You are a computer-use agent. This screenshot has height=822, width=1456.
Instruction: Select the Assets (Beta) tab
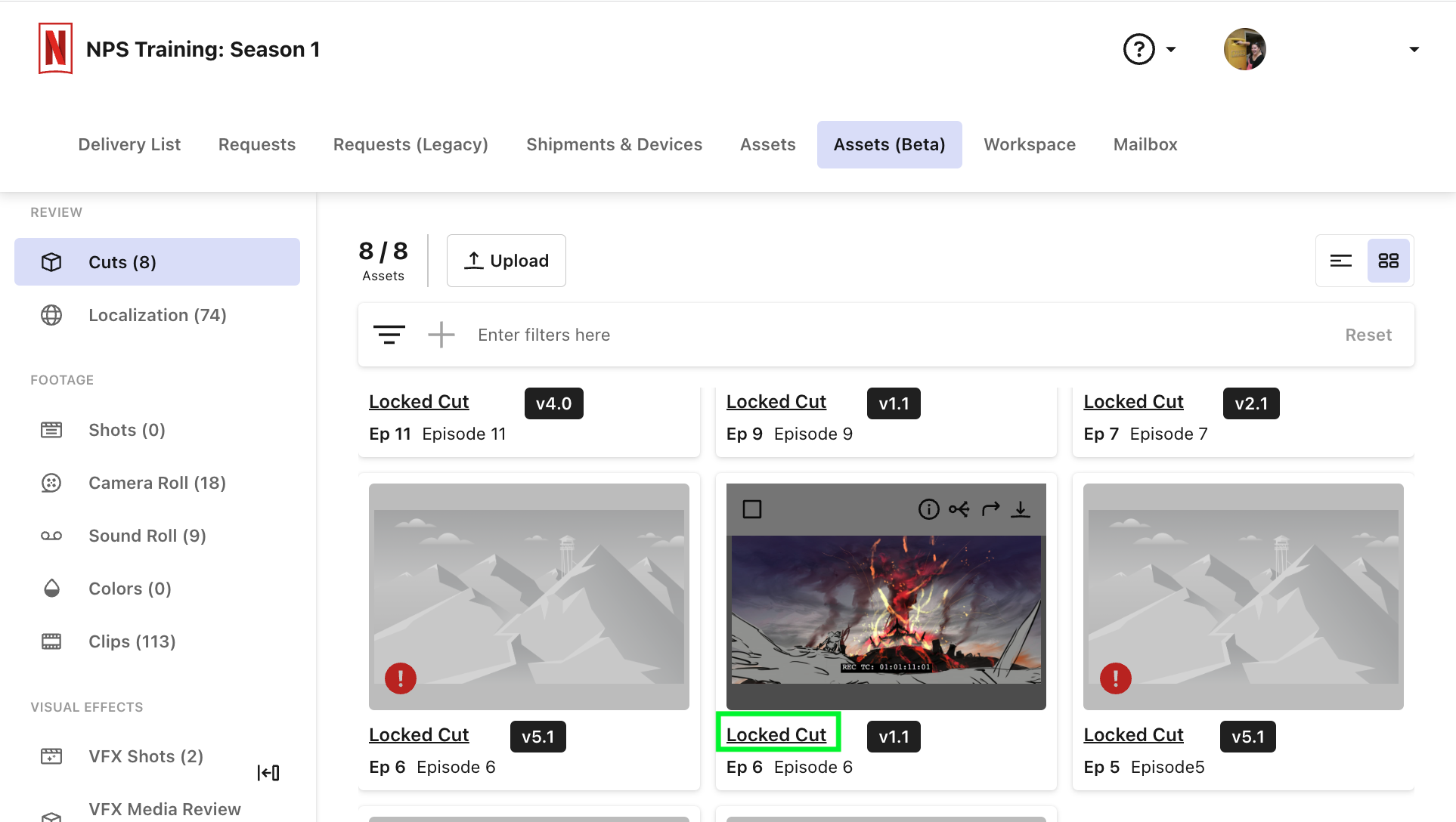[889, 144]
